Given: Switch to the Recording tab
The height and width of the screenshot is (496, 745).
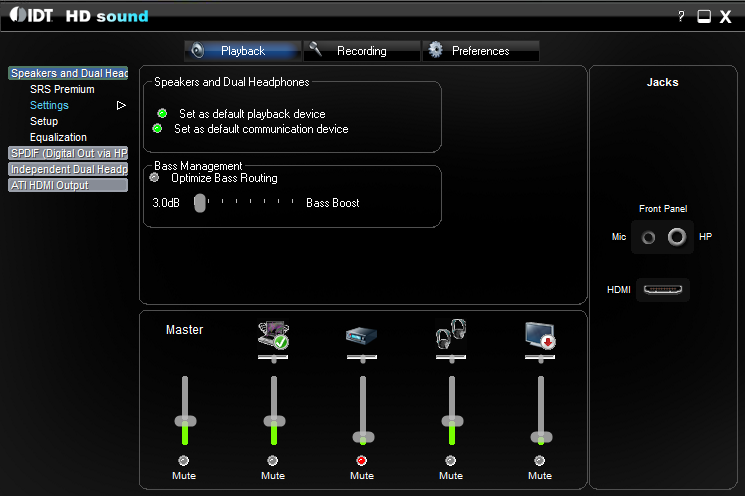Looking at the screenshot, I should 362,51.
